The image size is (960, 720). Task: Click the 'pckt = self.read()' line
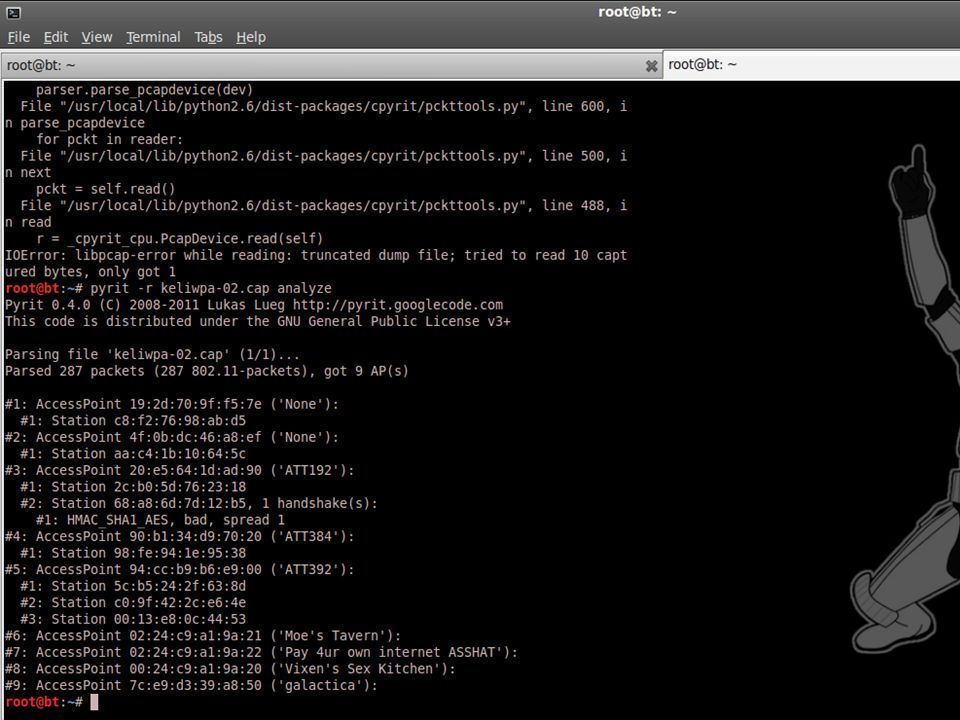[x=105, y=189]
